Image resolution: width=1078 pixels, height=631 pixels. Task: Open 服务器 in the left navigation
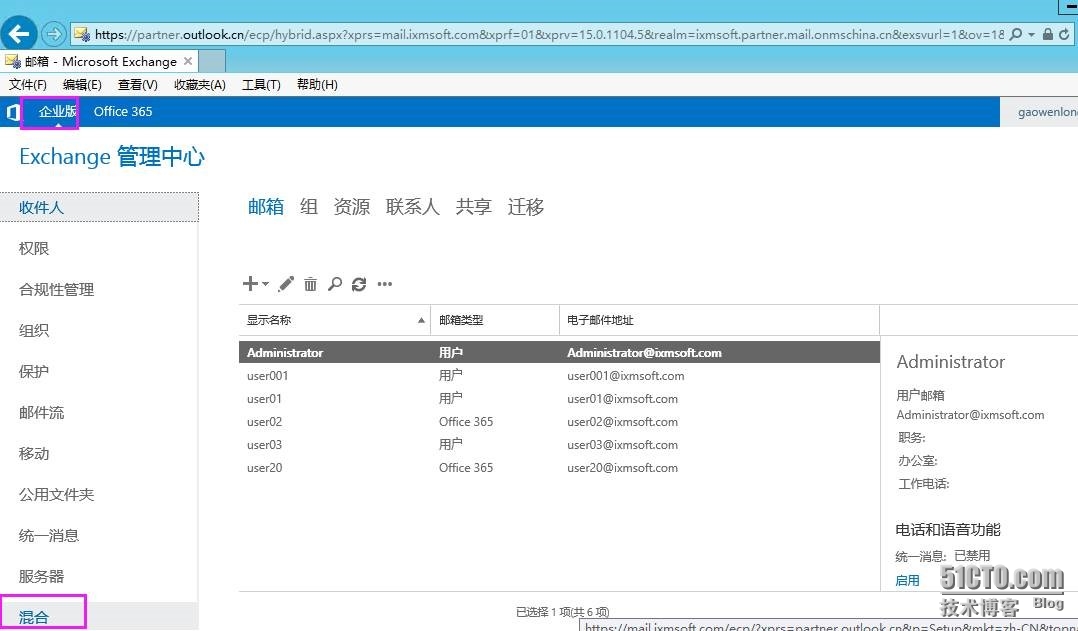click(41, 576)
